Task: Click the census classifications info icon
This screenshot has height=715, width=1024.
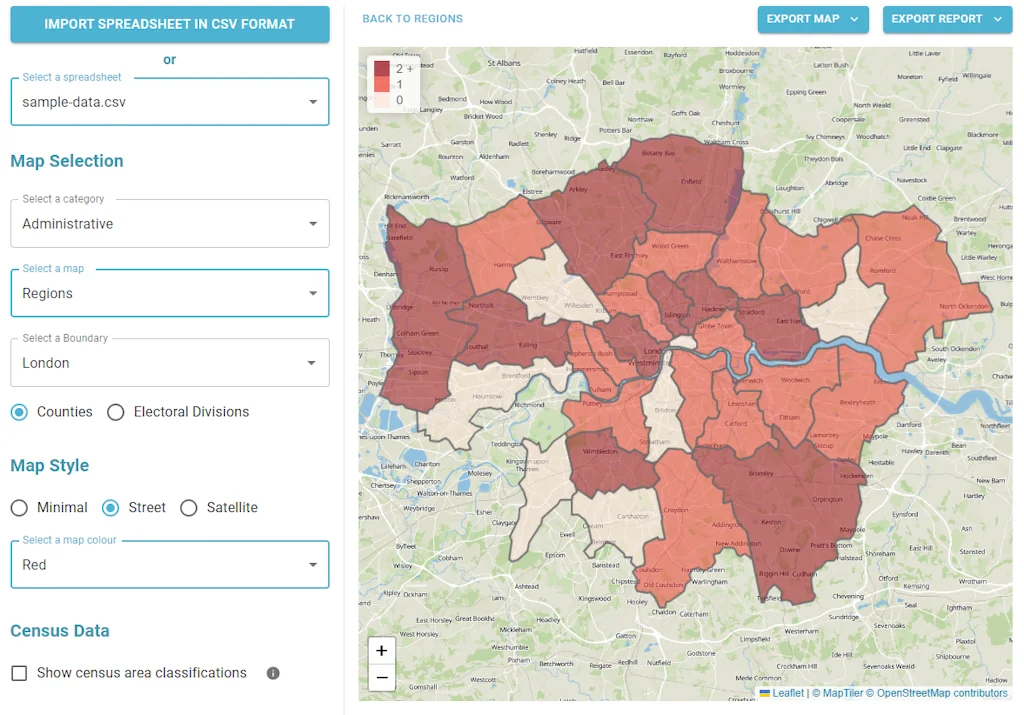Action: (x=273, y=673)
